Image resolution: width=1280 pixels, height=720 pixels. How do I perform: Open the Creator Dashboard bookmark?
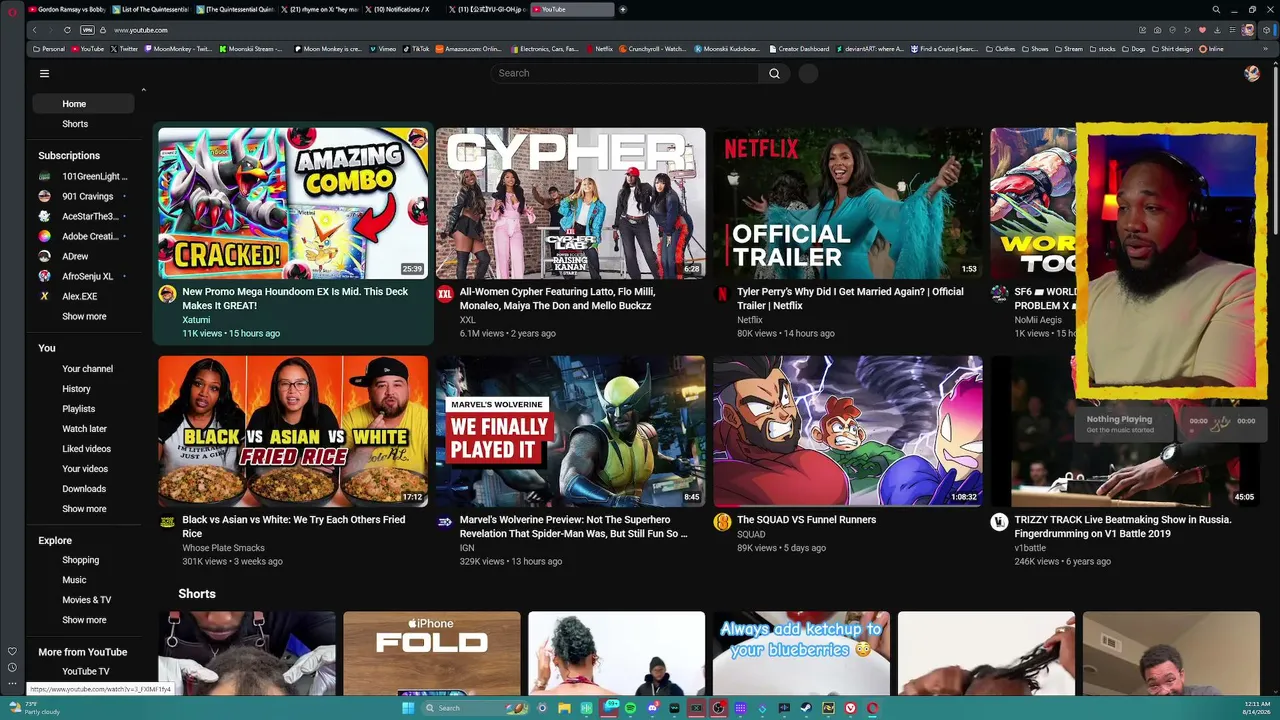799,48
